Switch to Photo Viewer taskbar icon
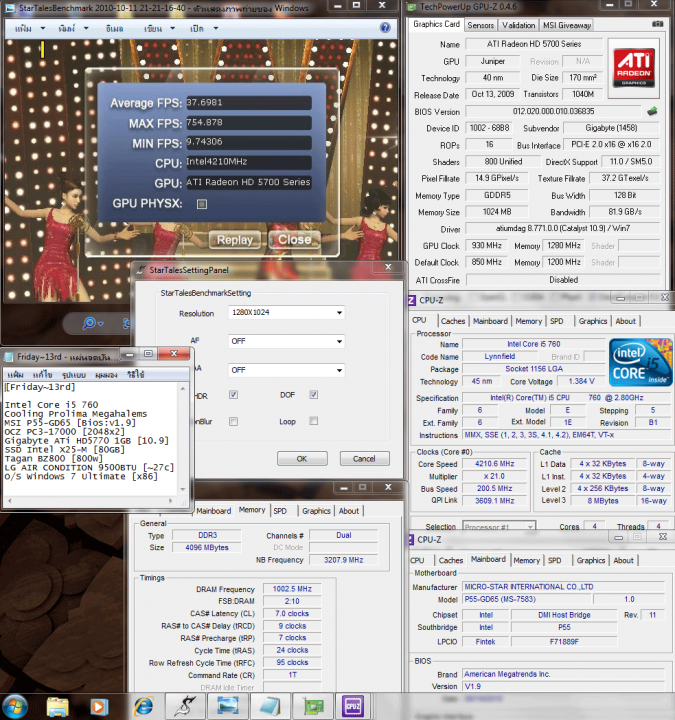 pos(227,706)
